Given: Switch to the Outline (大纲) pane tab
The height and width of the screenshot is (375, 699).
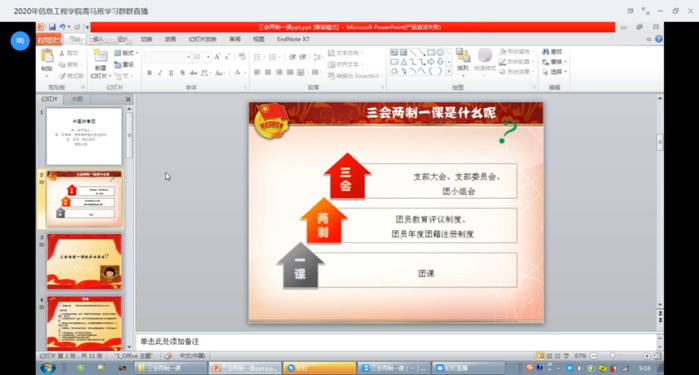Looking at the screenshot, I should point(77,99).
